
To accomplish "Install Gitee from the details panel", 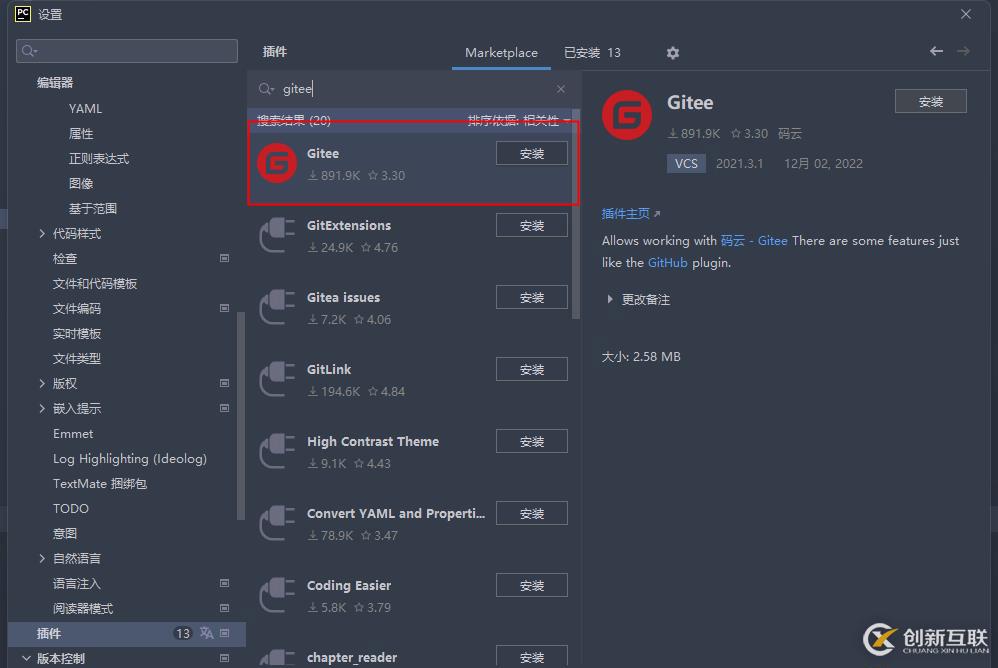I will (x=931, y=101).
